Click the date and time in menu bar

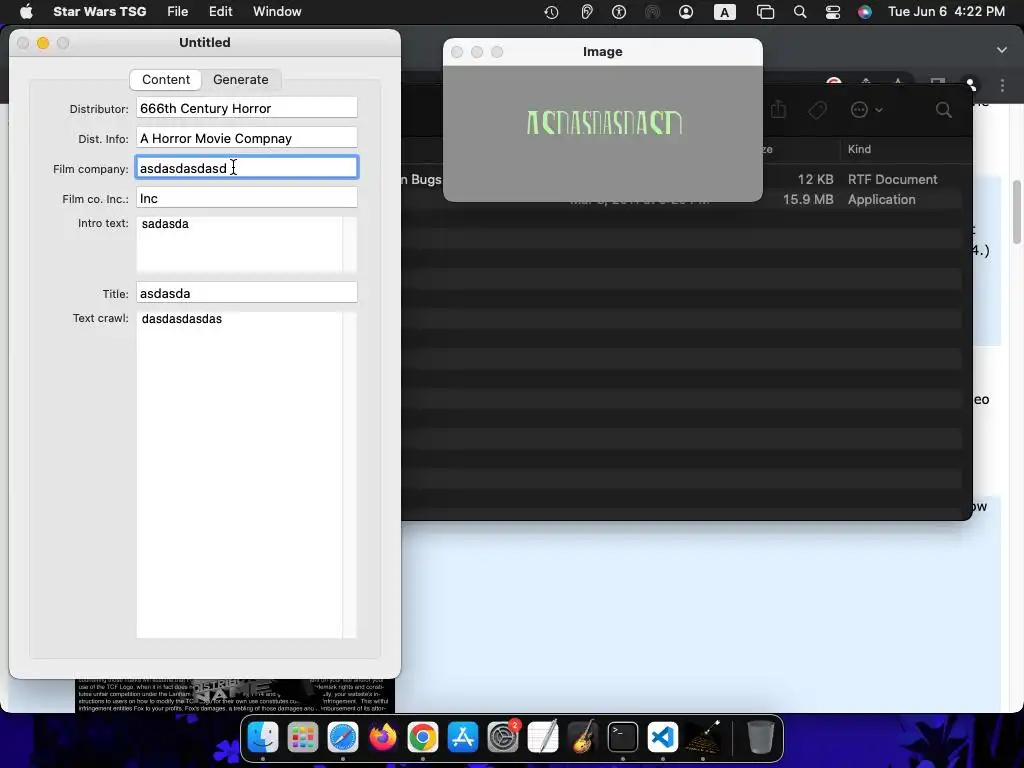(946, 12)
